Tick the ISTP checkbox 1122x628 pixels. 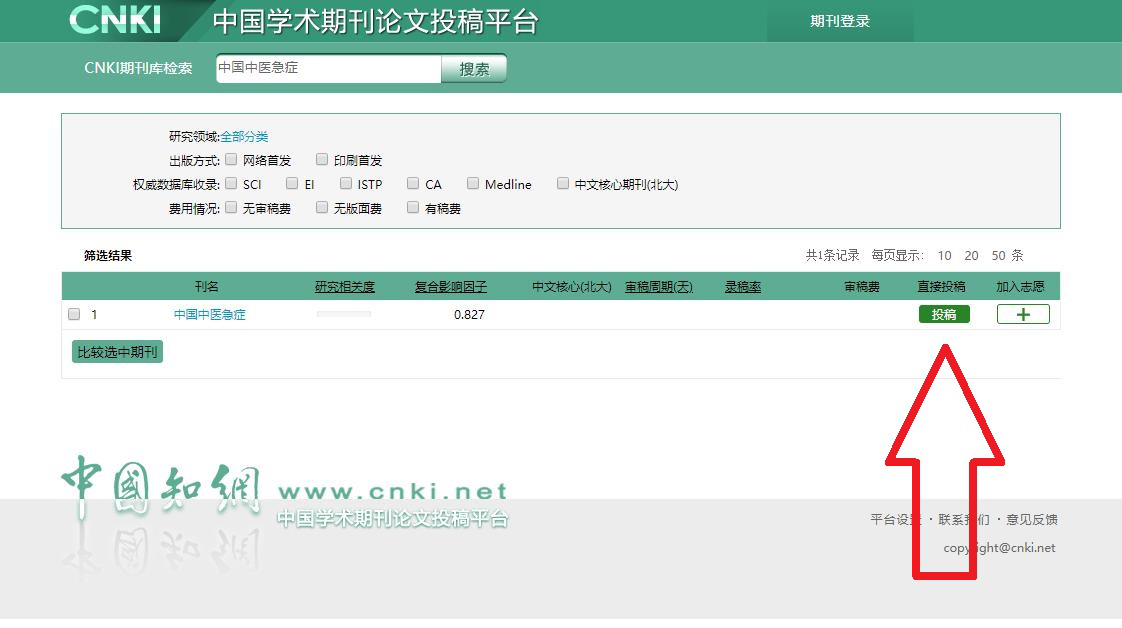point(346,183)
